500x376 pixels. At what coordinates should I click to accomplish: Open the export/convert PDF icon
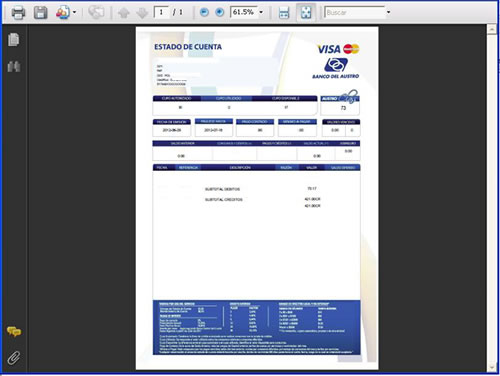coord(62,13)
